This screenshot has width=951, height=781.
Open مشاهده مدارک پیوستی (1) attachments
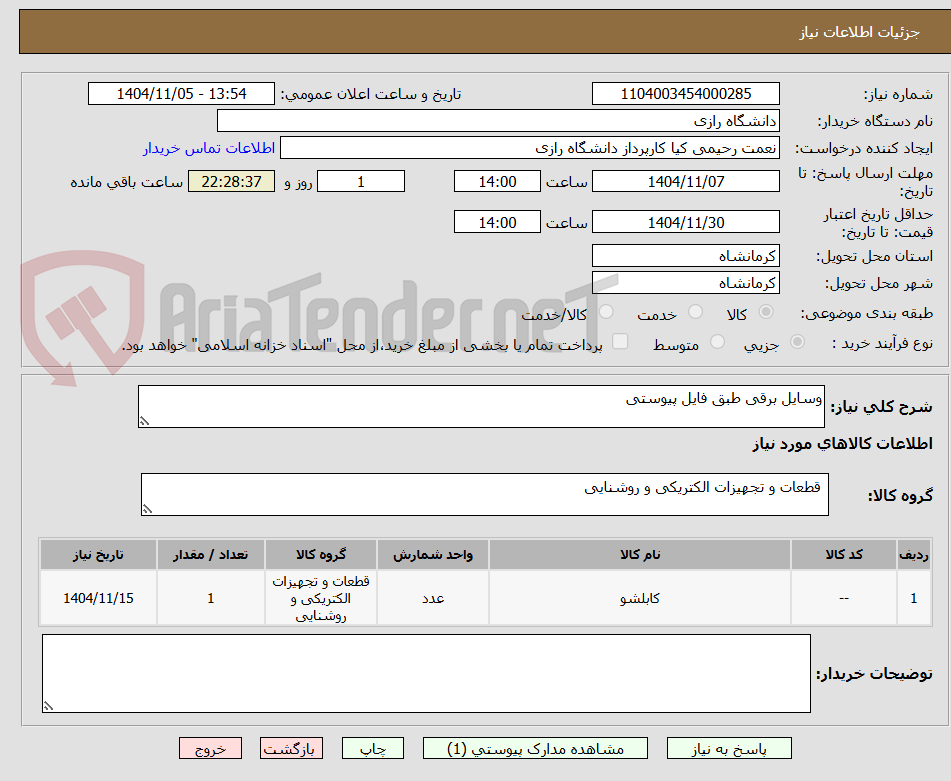click(535, 748)
